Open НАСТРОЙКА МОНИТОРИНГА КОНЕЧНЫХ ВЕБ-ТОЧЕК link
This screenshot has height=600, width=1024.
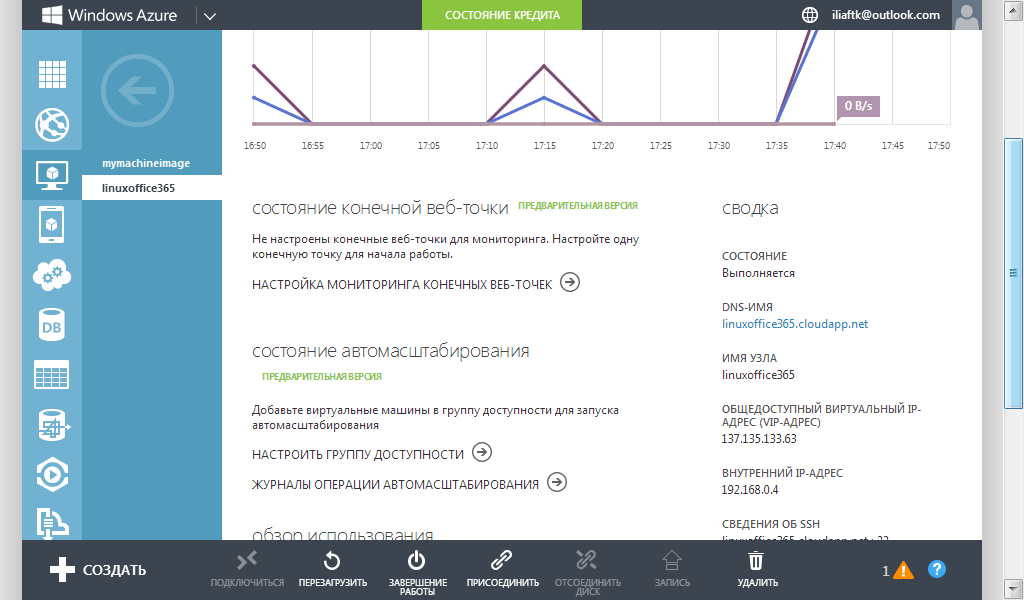[402, 285]
